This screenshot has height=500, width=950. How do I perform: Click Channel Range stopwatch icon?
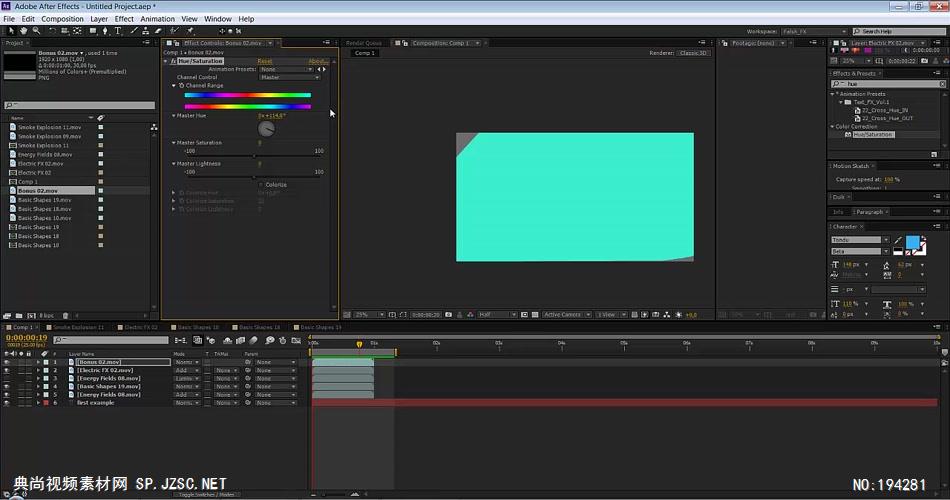(181, 85)
